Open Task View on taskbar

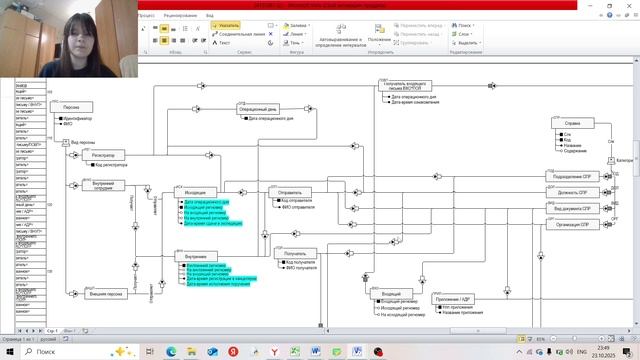pos(149,351)
